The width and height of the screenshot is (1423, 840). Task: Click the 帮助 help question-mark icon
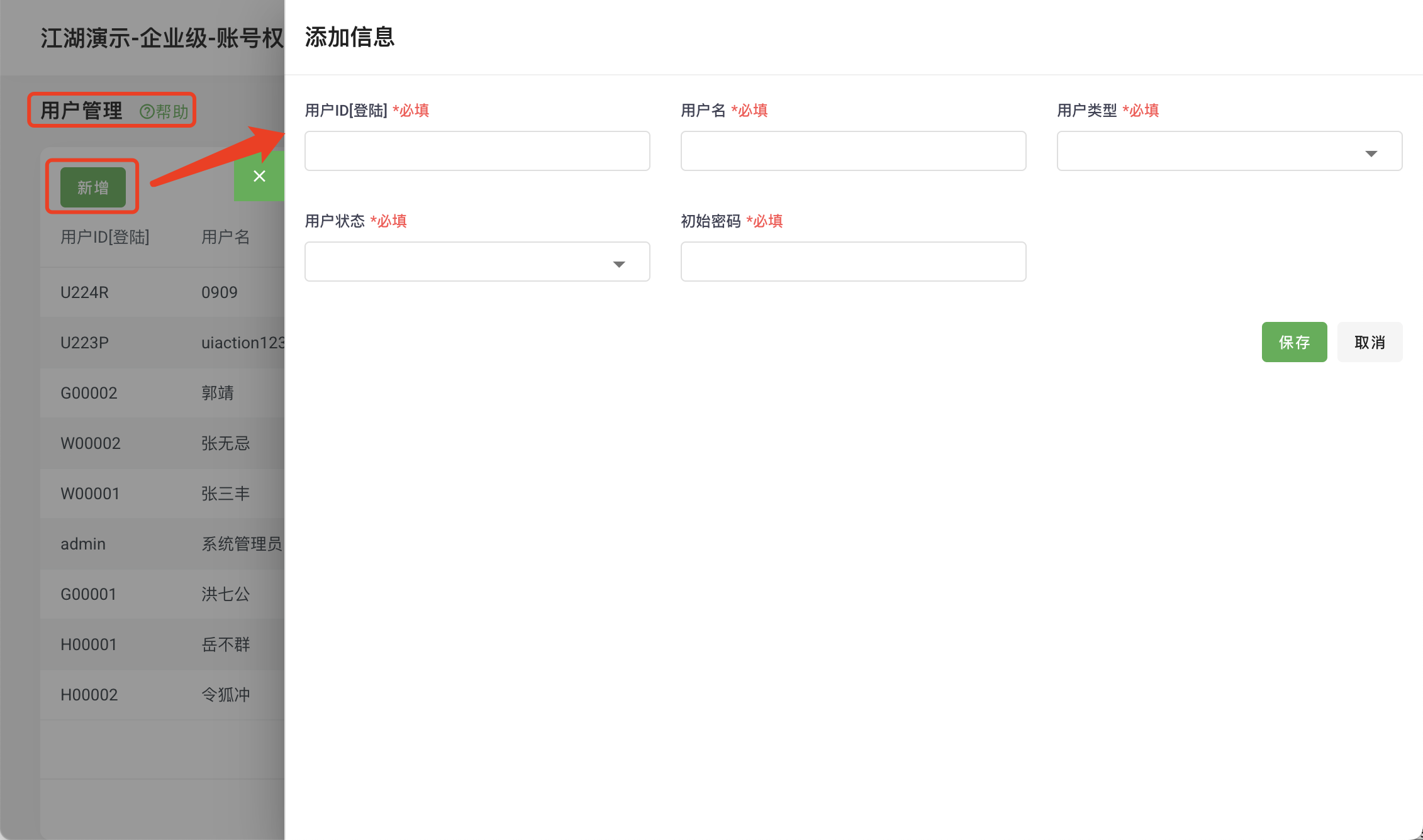[x=147, y=112]
